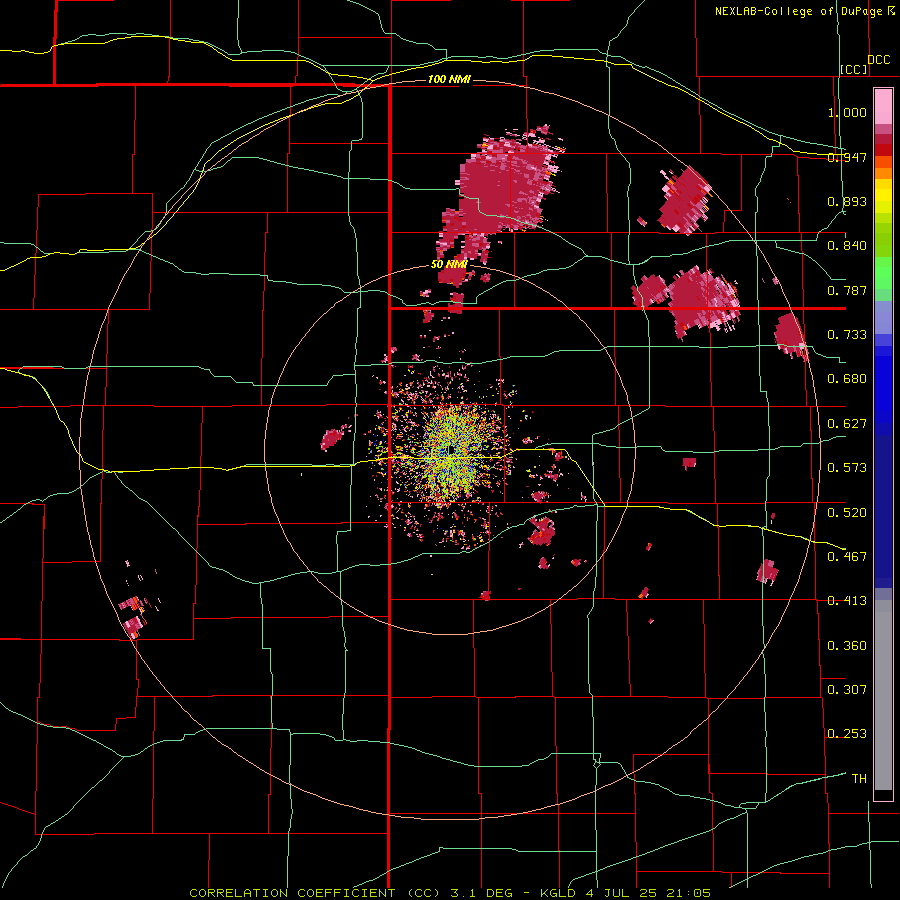Click the 0.680 scale label

tap(847, 379)
